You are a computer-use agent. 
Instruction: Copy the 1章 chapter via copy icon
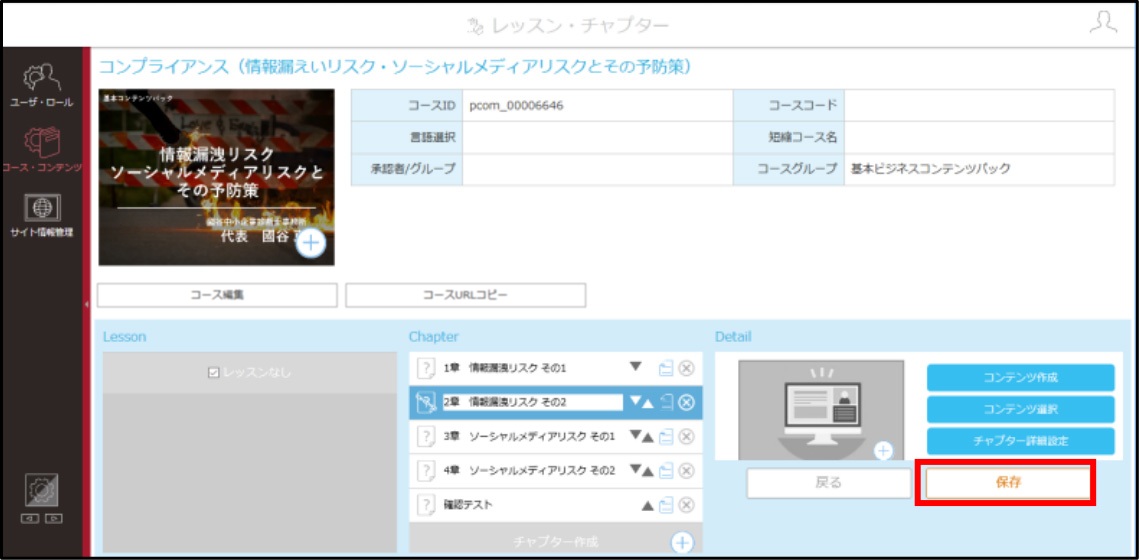(x=665, y=369)
